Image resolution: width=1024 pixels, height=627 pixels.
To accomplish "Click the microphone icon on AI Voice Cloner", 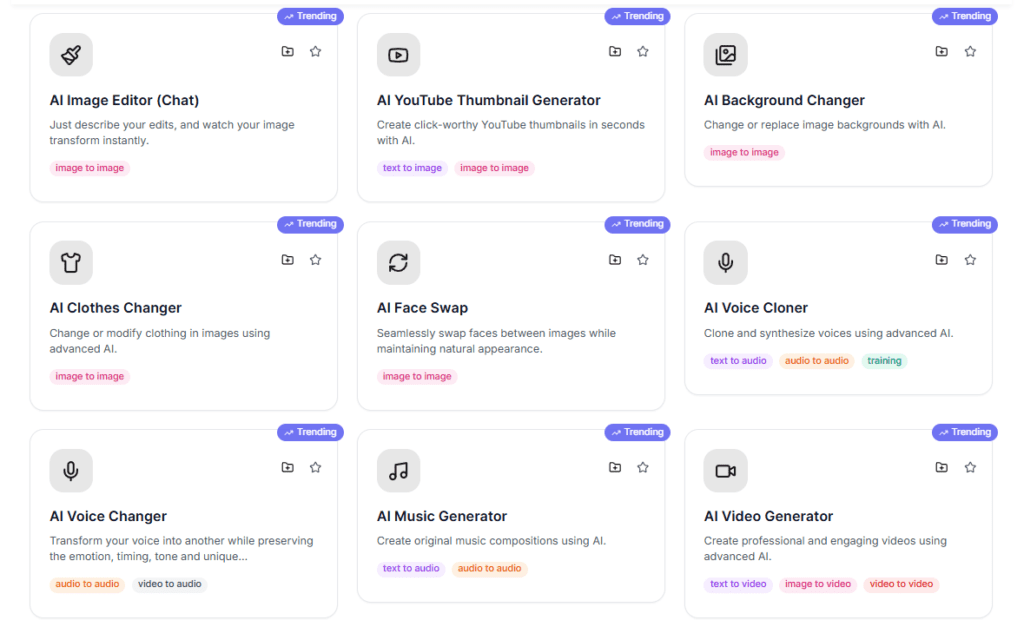I will pyautogui.click(x=725, y=263).
